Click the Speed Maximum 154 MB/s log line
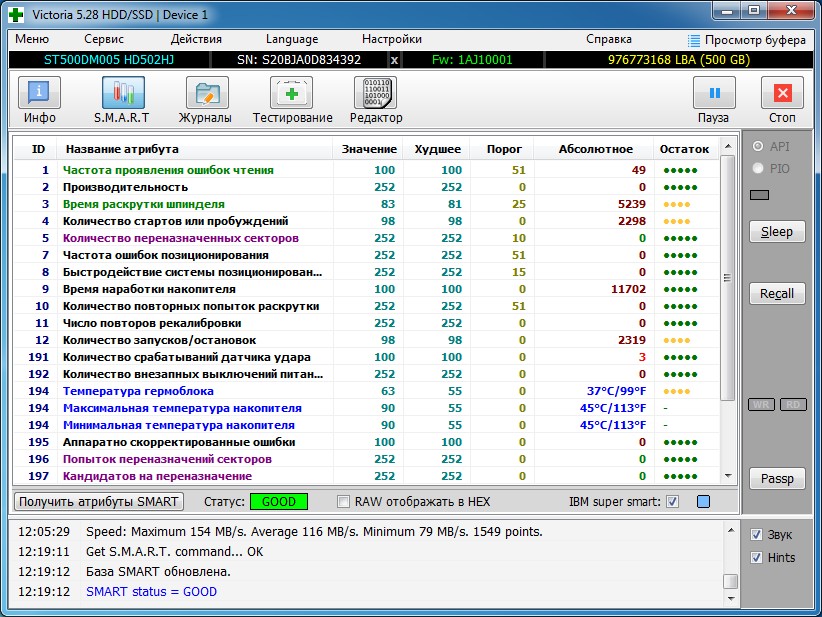Image resolution: width=822 pixels, height=617 pixels. 314,532
